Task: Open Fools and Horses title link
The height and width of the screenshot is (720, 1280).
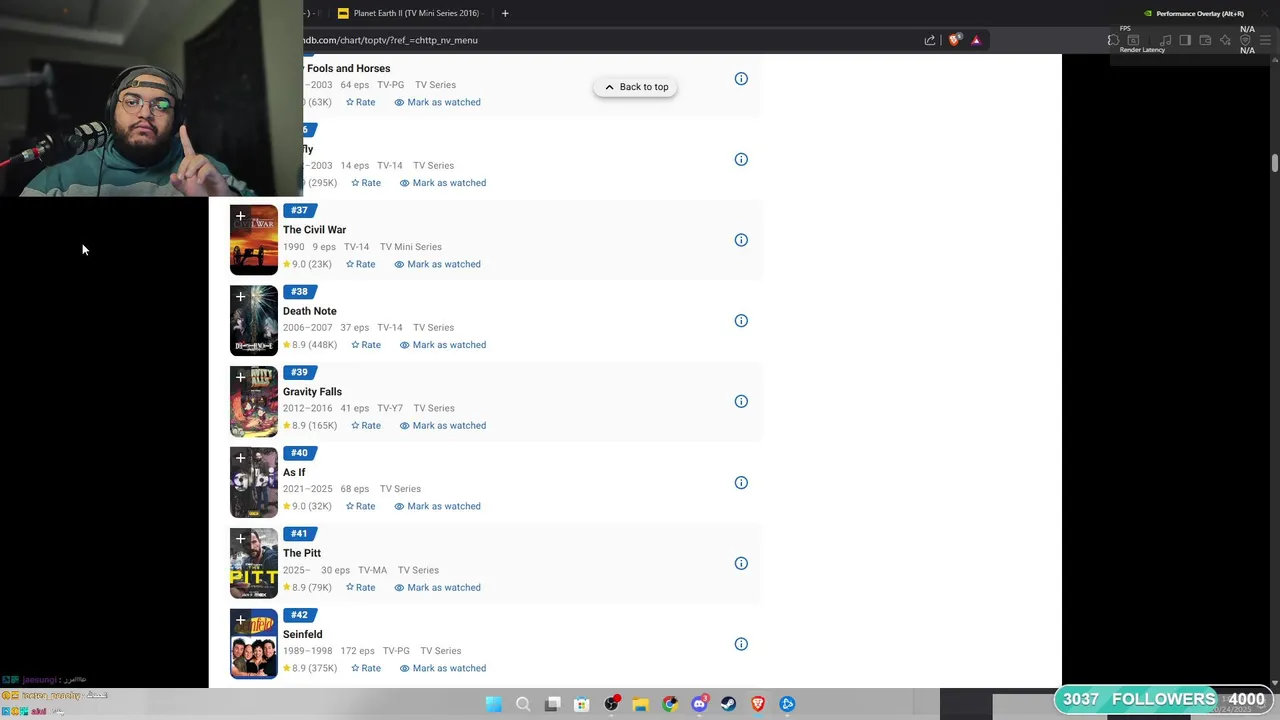Action: (x=348, y=69)
